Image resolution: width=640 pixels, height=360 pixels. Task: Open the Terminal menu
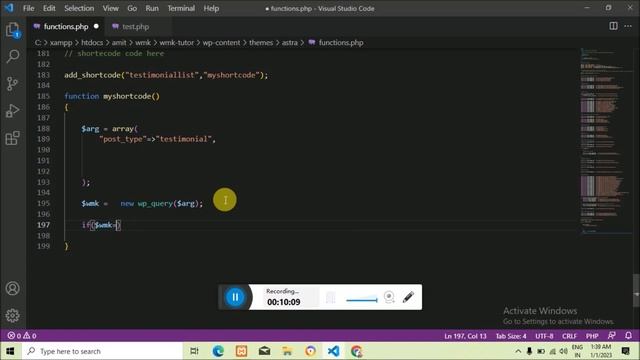[x=181, y=8]
